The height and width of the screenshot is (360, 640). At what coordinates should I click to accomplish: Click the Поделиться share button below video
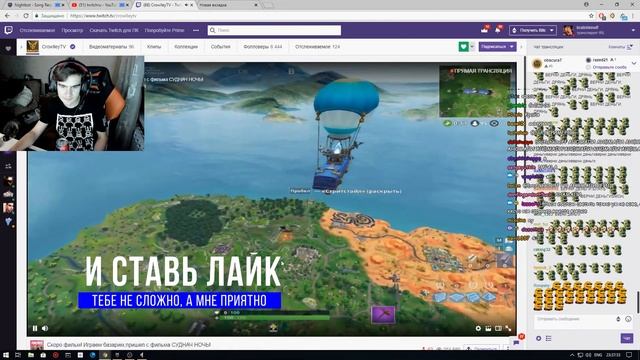pos(482,348)
